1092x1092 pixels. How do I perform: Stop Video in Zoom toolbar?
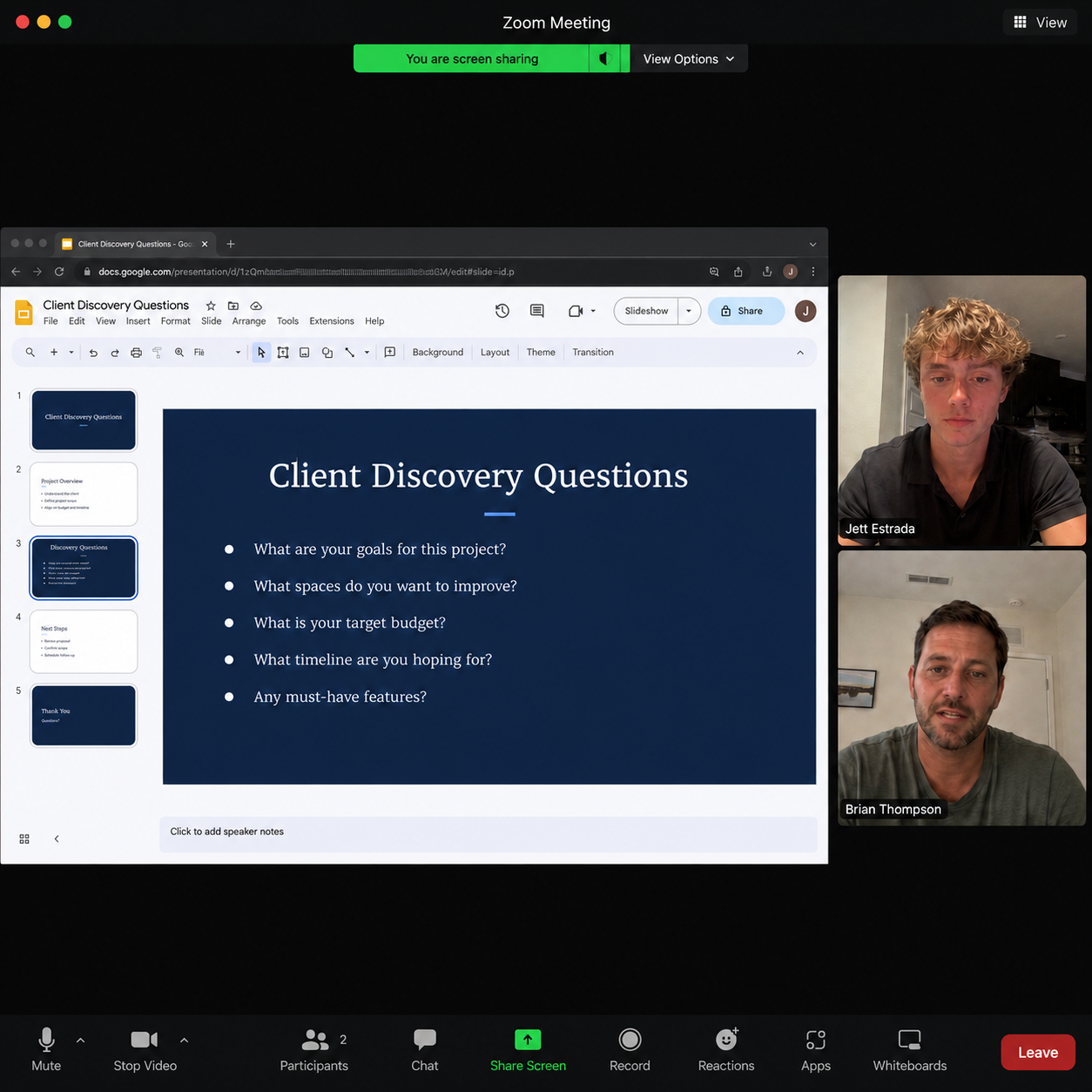pyautogui.click(x=145, y=1049)
